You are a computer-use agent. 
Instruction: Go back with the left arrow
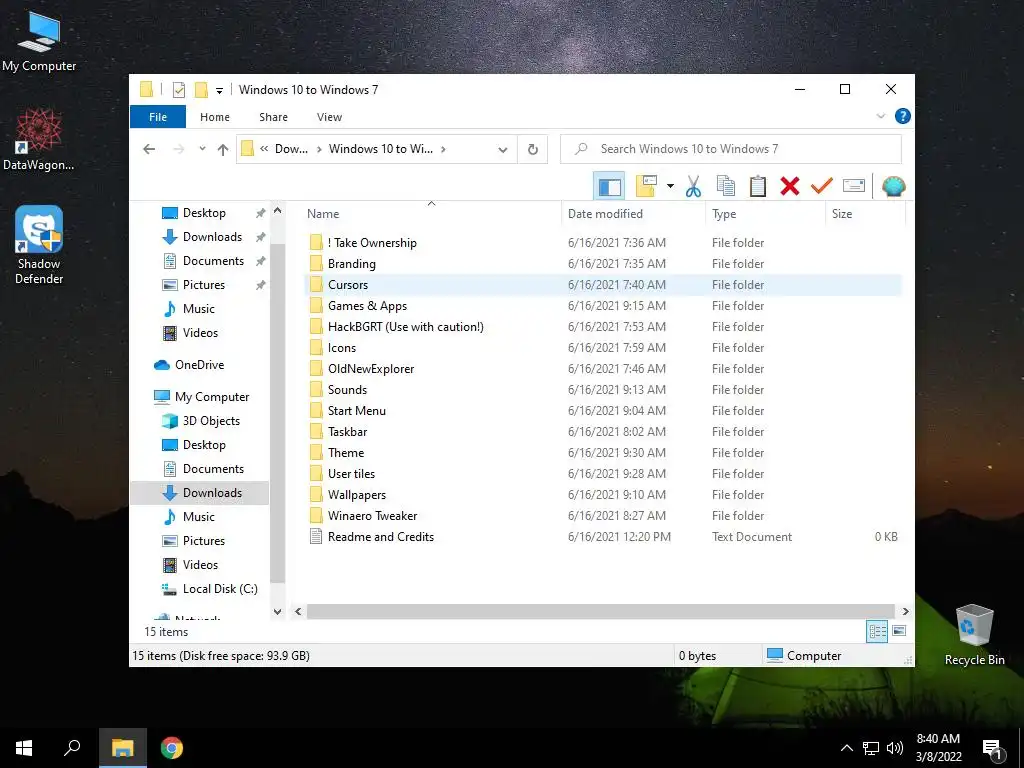pyautogui.click(x=149, y=149)
